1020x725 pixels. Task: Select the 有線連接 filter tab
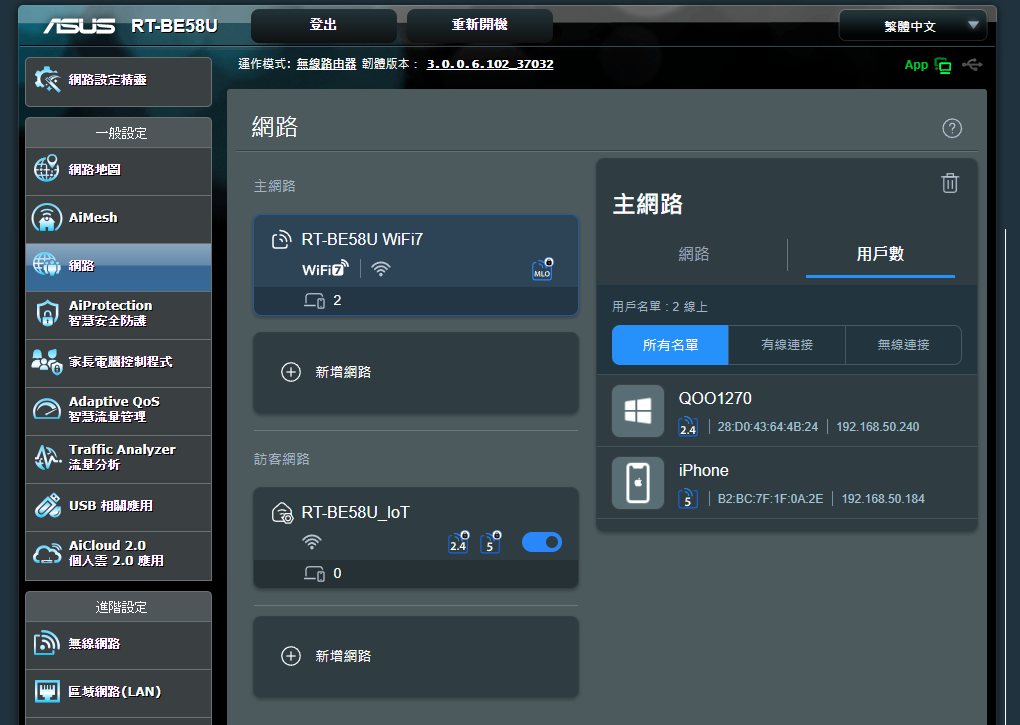point(787,345)
